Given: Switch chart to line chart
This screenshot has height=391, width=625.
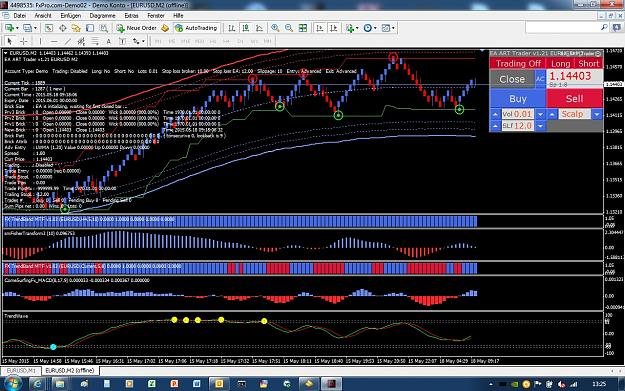Looking at the screenshot, I should (x=259, y=28).
